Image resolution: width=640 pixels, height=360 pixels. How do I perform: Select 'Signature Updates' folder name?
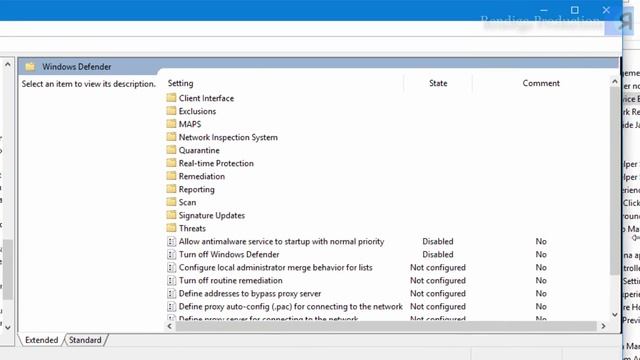point(211,216)
